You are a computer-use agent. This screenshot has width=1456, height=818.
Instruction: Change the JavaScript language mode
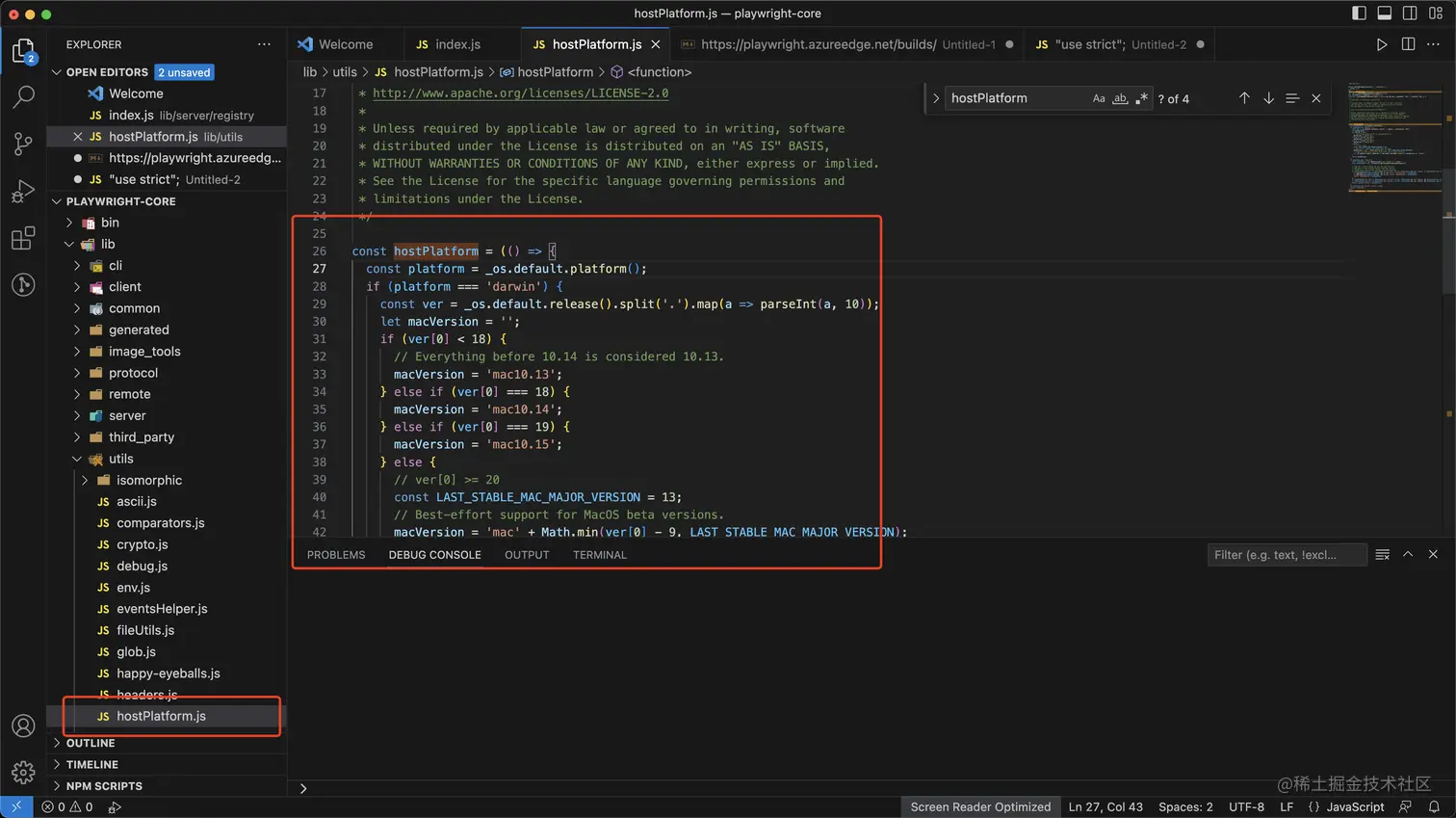pos(1355,807)
